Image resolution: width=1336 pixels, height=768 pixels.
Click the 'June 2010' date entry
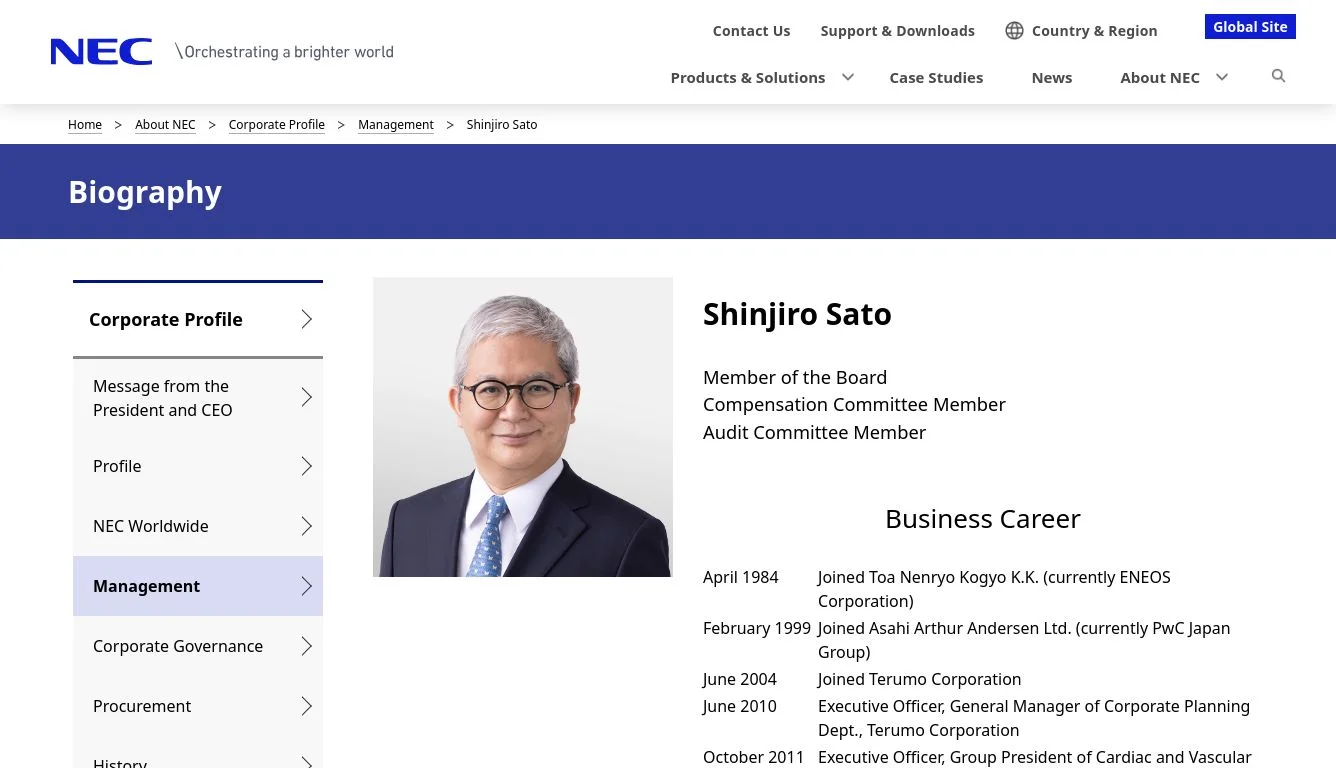(x=740, y=706)
